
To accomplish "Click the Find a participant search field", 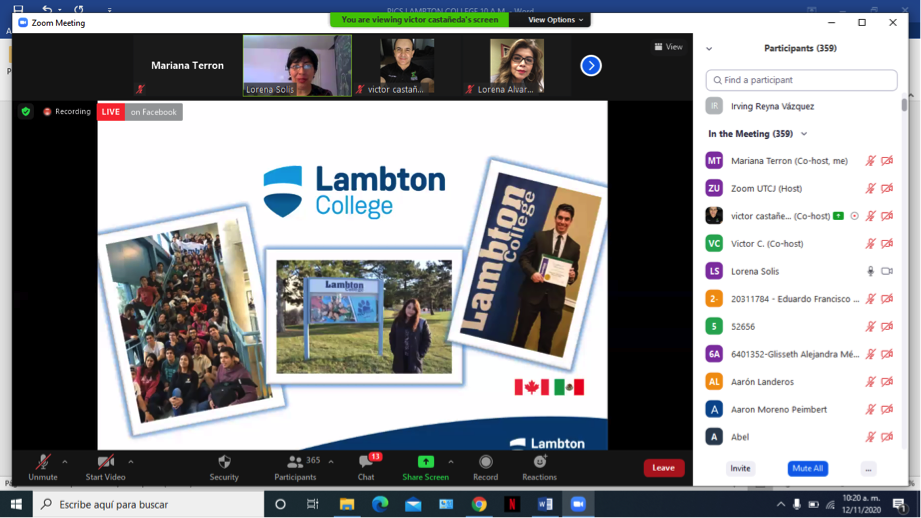I will [x=801, y=80].
